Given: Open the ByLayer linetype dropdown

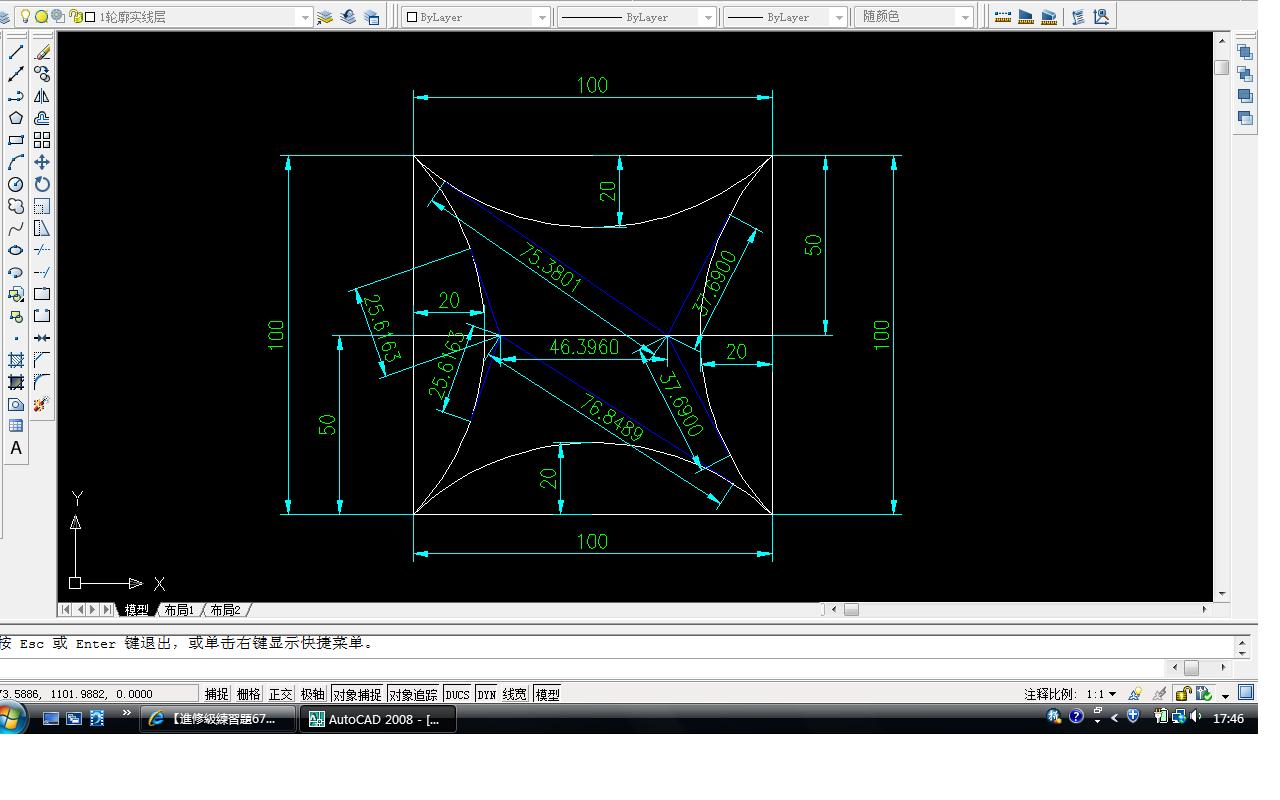Looking at the screenshot, I should click(708, 17).
